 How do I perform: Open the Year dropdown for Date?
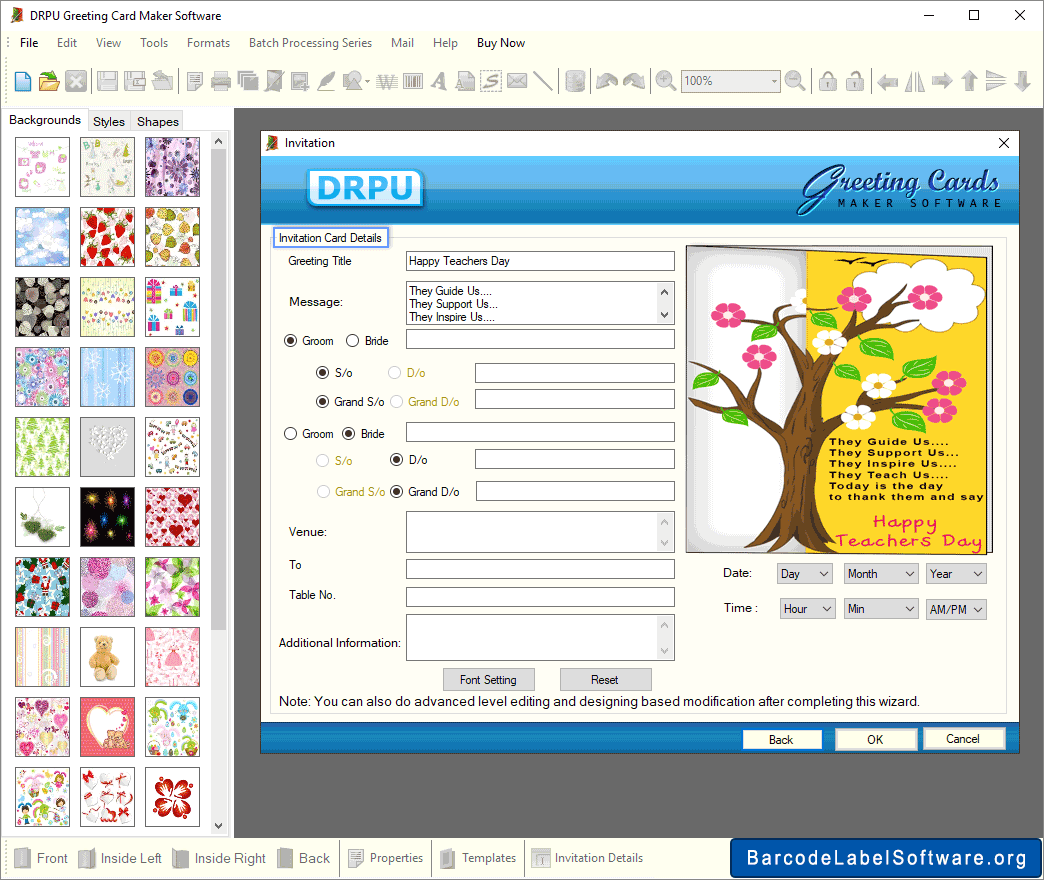click(x=956, y=574)
